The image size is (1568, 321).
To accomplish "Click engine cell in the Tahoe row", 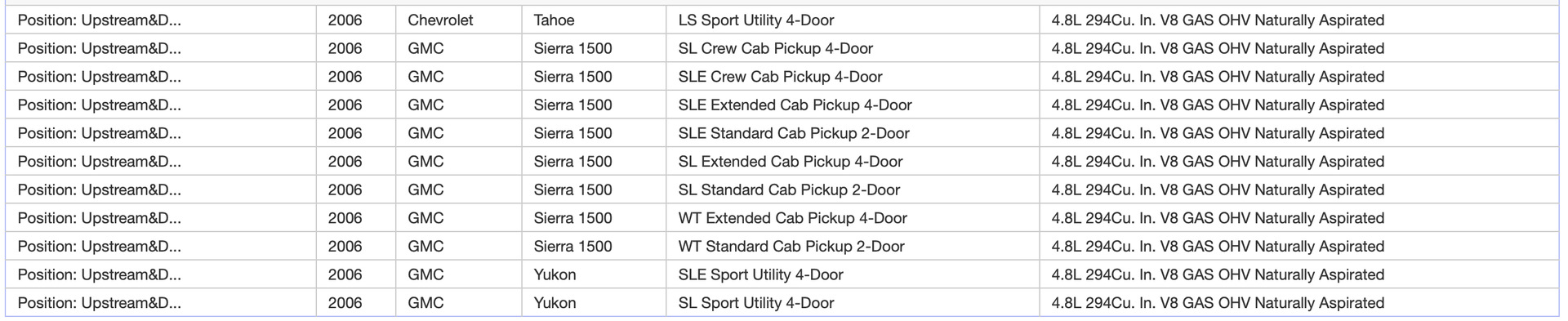I will [1299, 20].
